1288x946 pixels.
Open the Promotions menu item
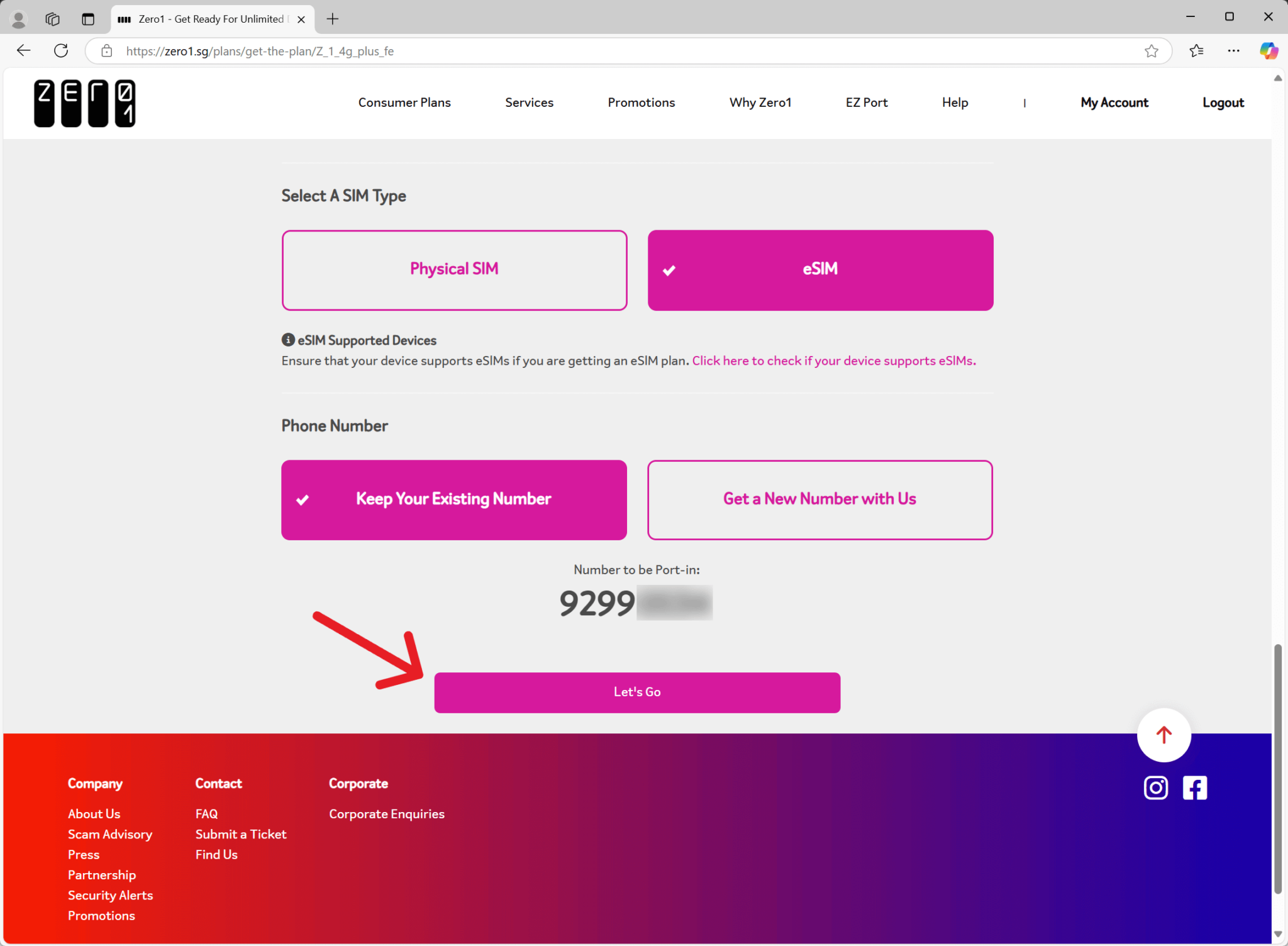(x=641, y=103)
